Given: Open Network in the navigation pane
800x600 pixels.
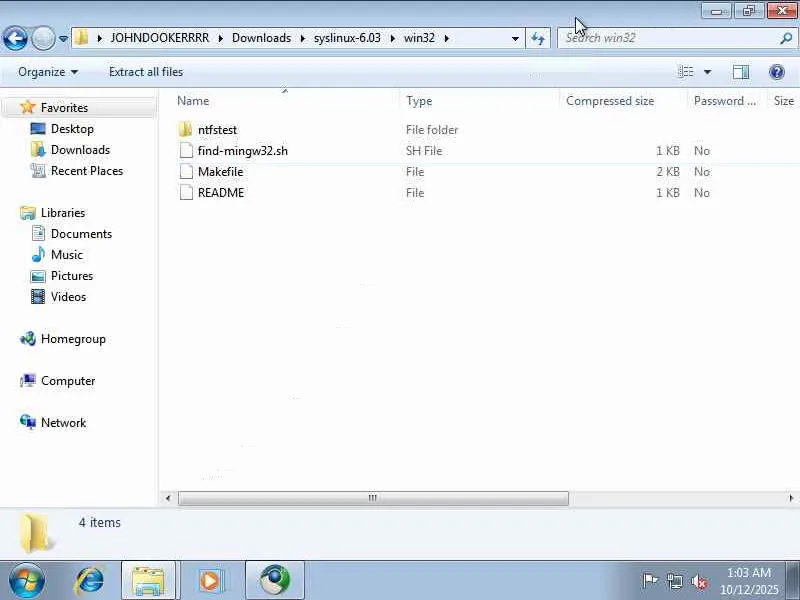Looking at the screenshot, I should (63, 422).
